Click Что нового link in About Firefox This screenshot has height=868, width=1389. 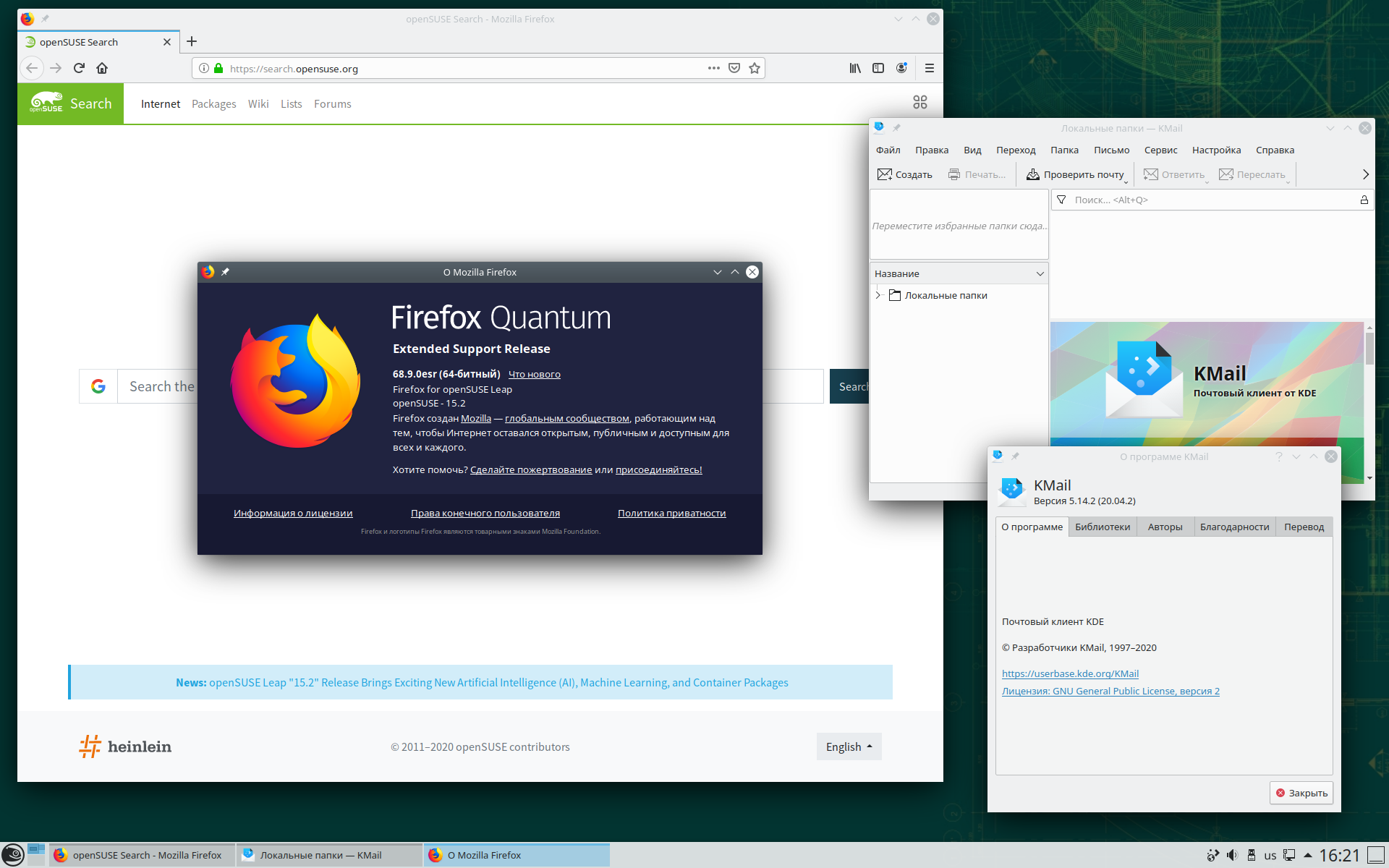pos(534,374)
